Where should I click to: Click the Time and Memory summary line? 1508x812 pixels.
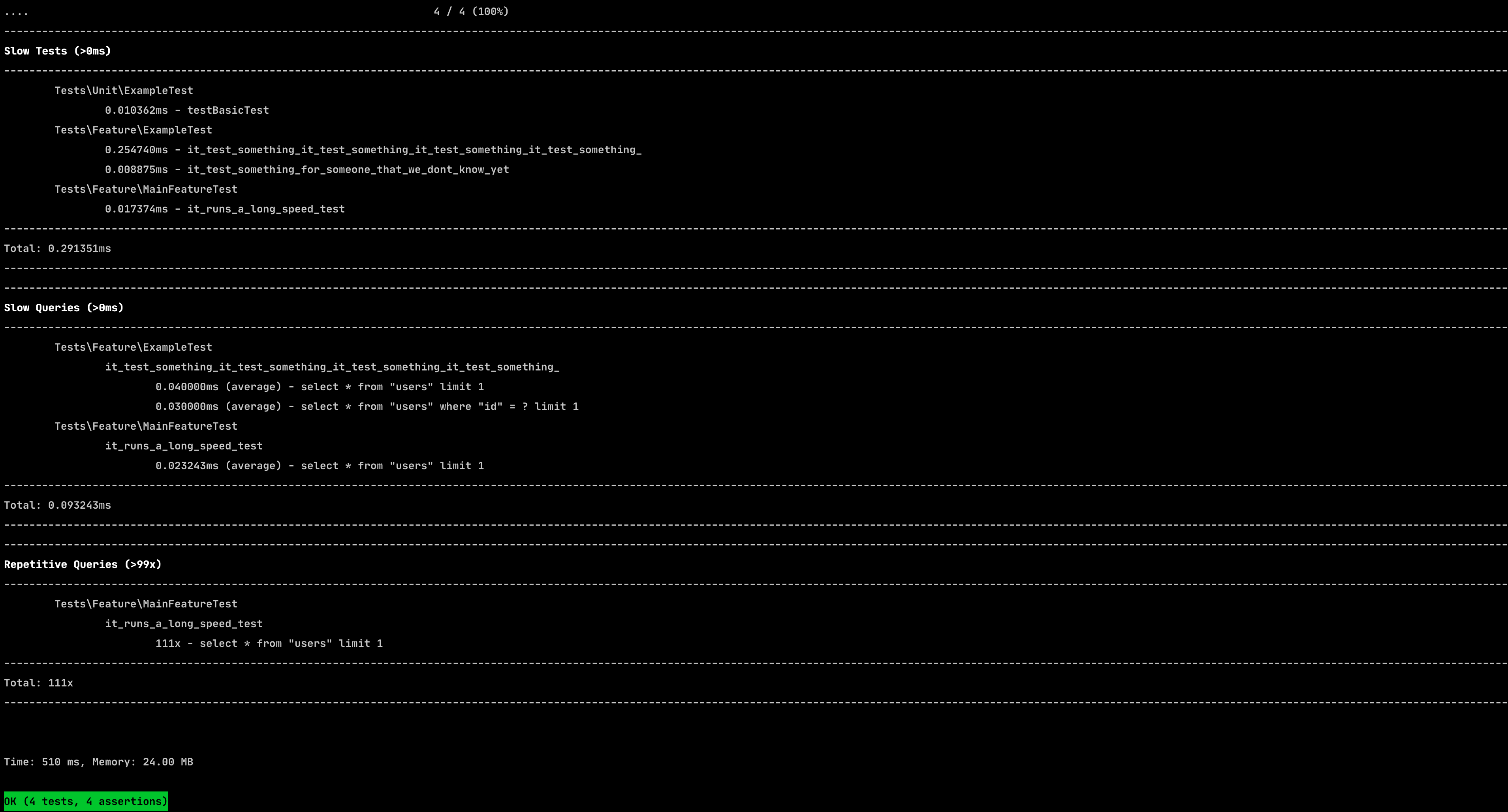pyautogui.click(x=98, y=762)
